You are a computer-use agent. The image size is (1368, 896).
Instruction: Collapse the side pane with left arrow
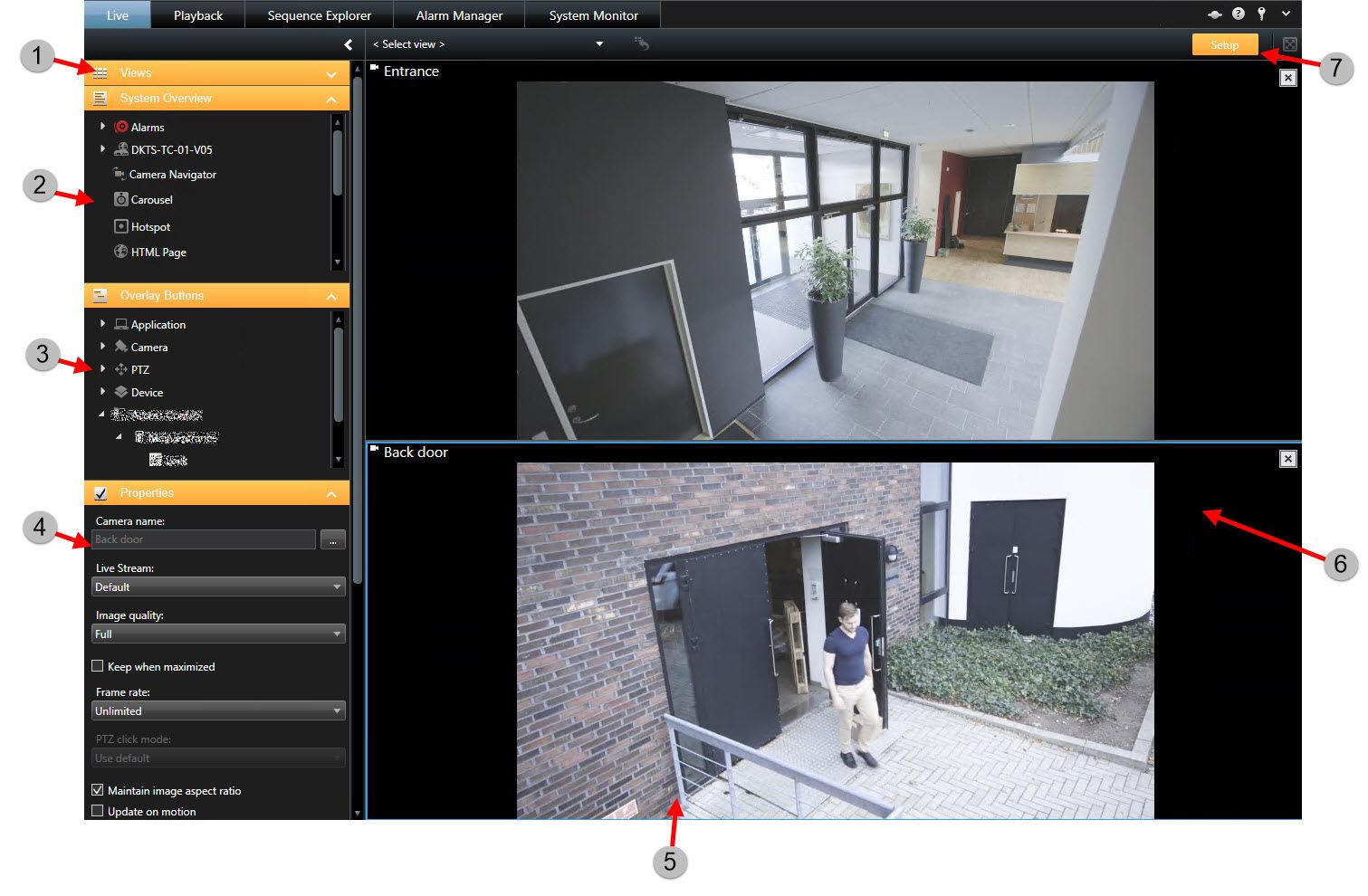point(348,44)
